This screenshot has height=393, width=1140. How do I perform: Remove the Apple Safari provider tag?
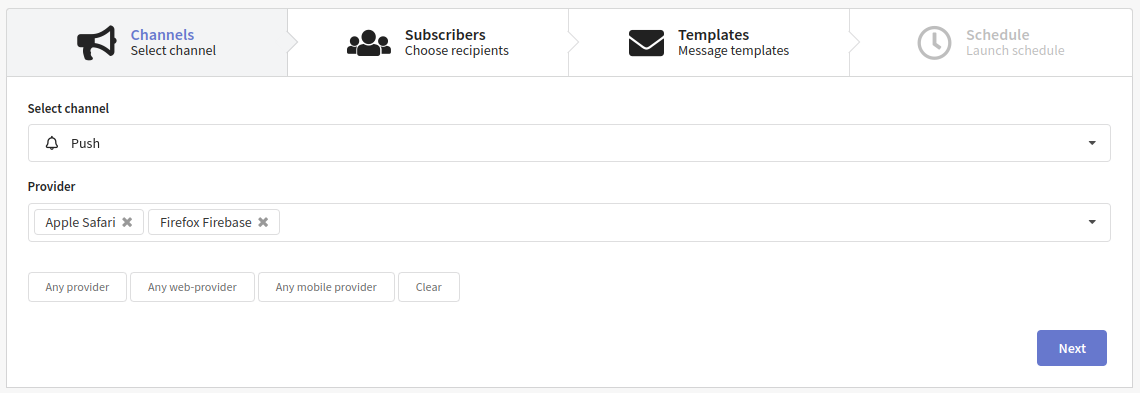click(127, 222)
